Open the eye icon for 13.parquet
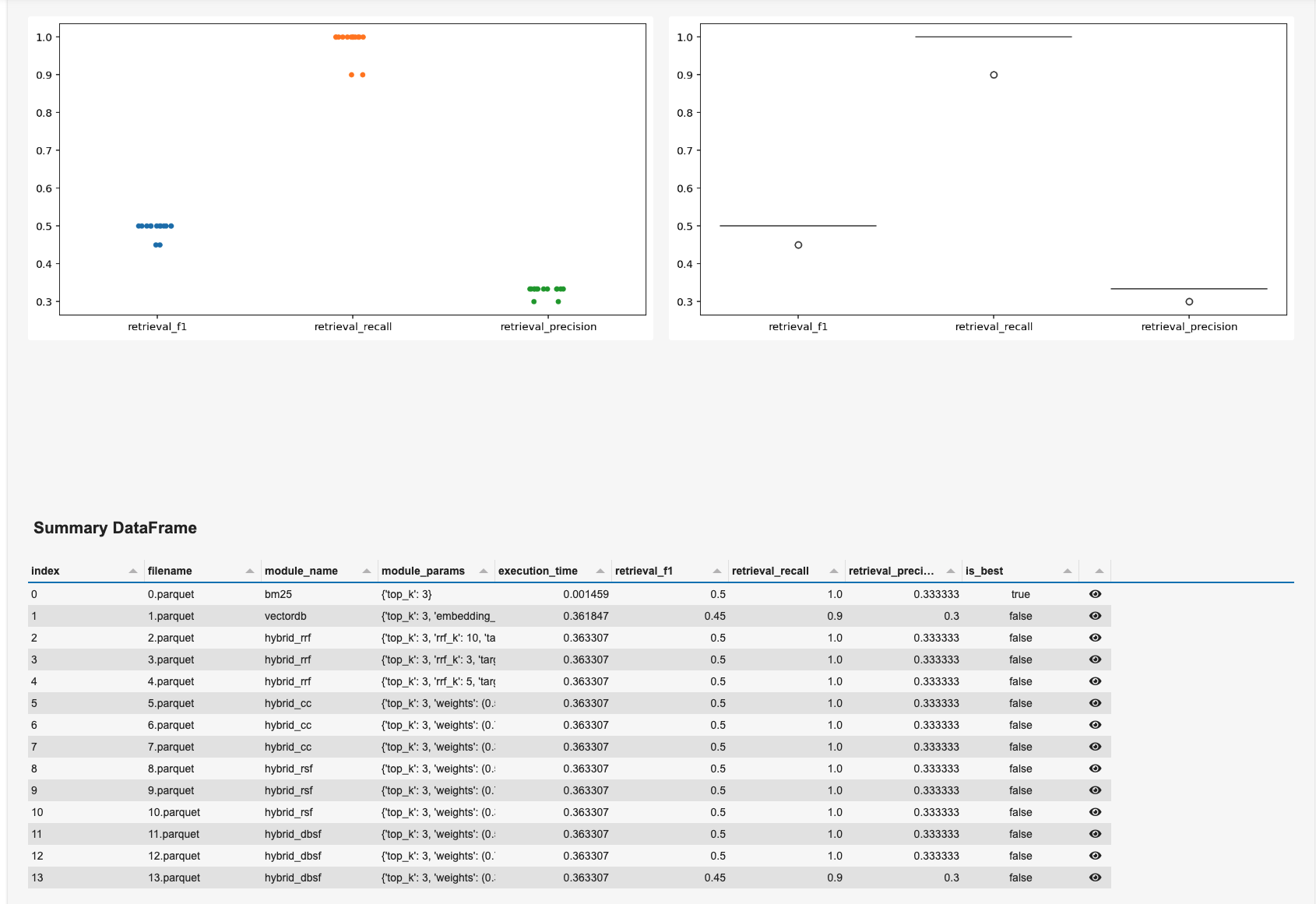The image size is (1316, 904). point(1095,878)
